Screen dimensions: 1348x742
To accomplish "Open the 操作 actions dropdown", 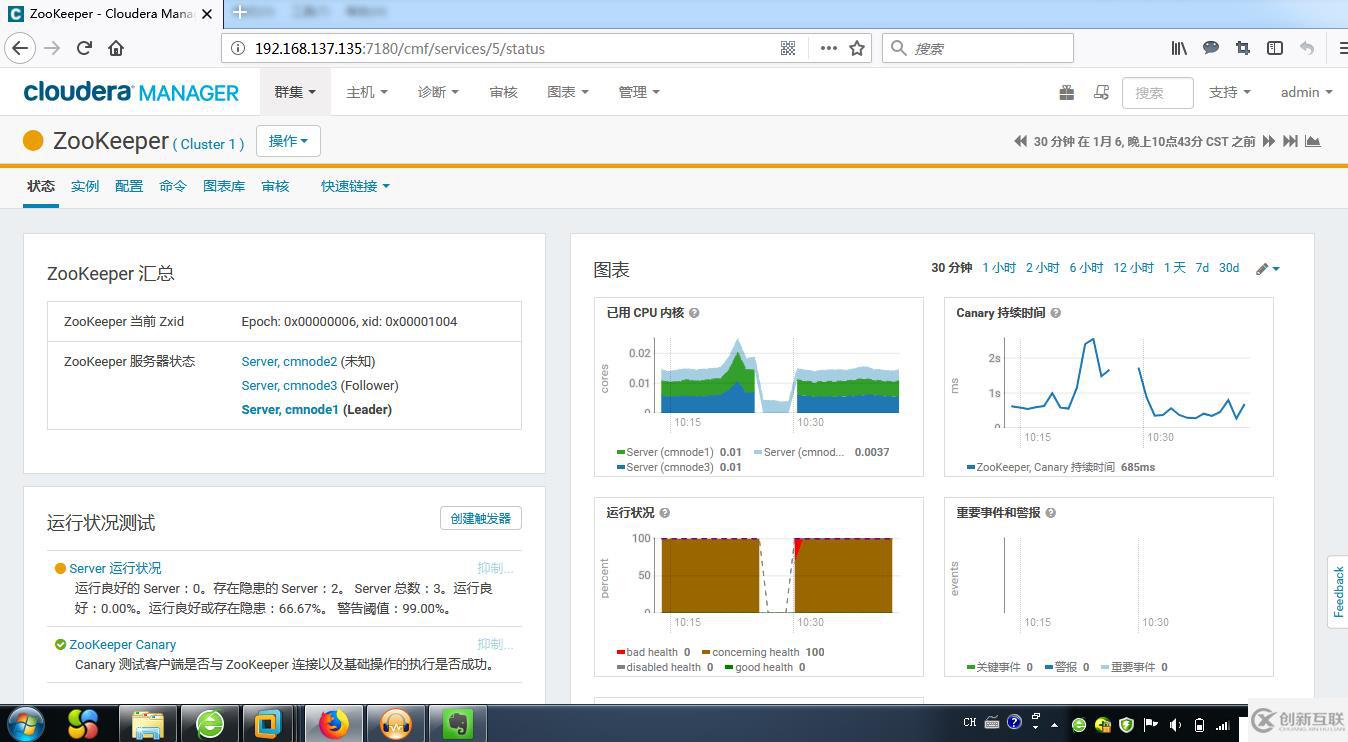I will pos(288,141).
